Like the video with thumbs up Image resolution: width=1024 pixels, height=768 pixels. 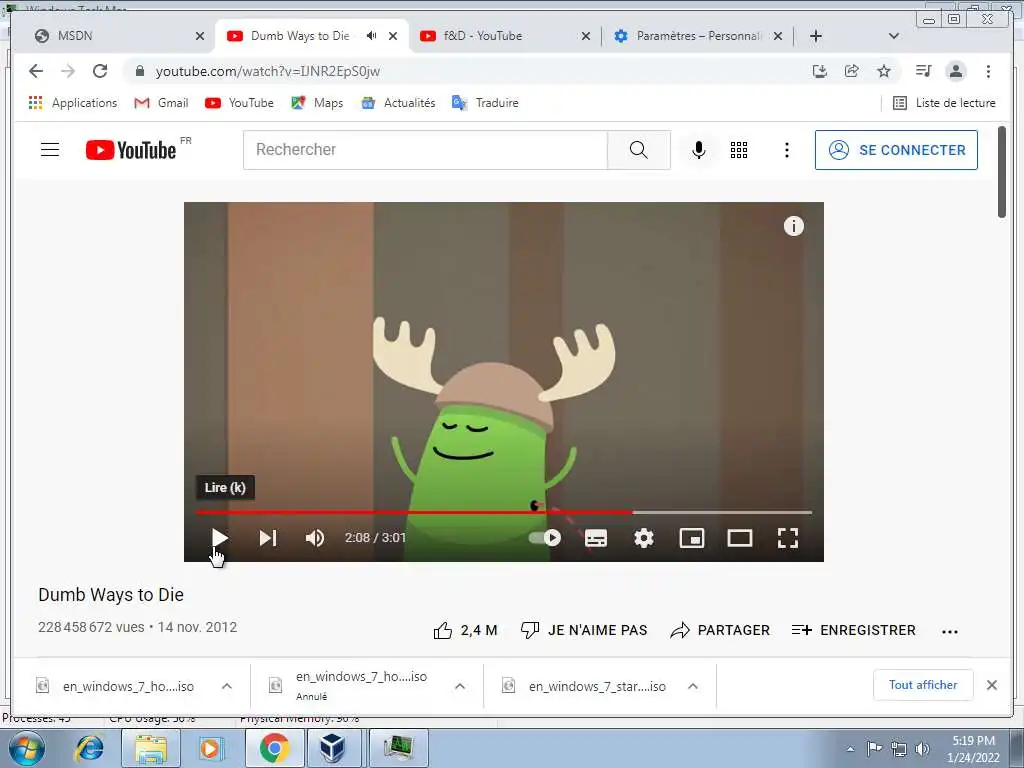point(465,630)
